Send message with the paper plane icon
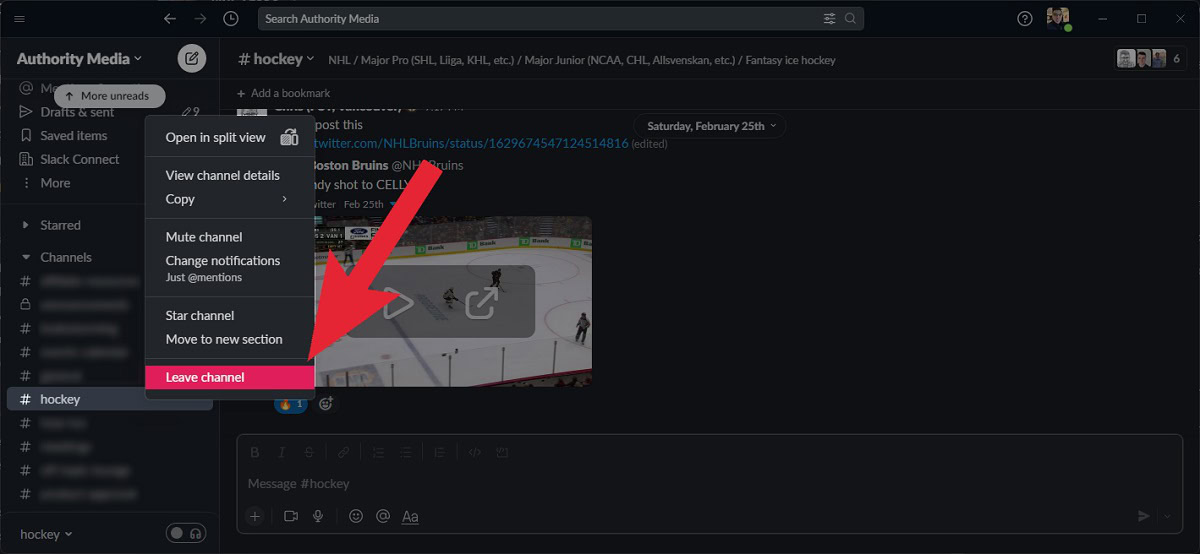This screenshot has width=1200, height=554. (1144, 516)
